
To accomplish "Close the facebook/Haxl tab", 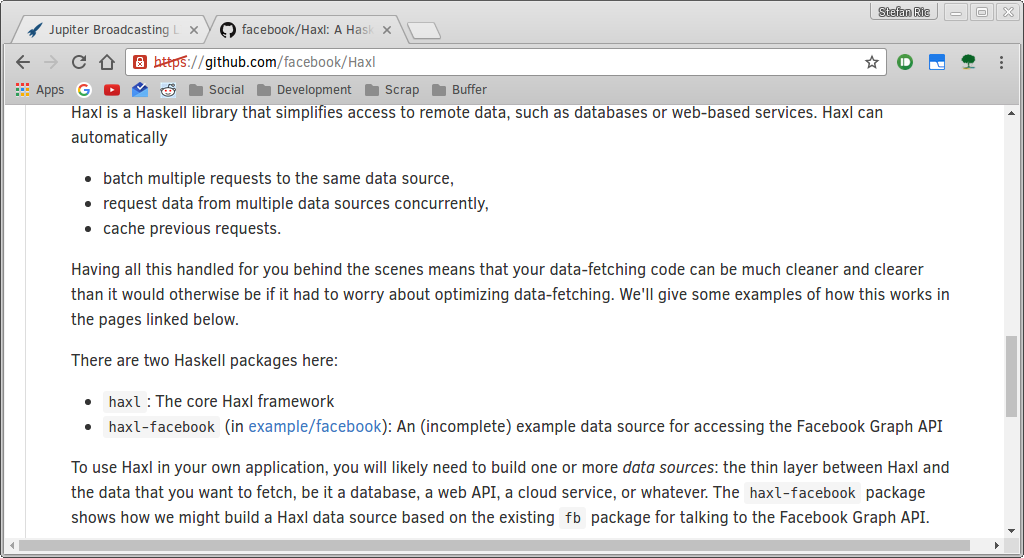I will pyautogui.click(x=387, y=30).
